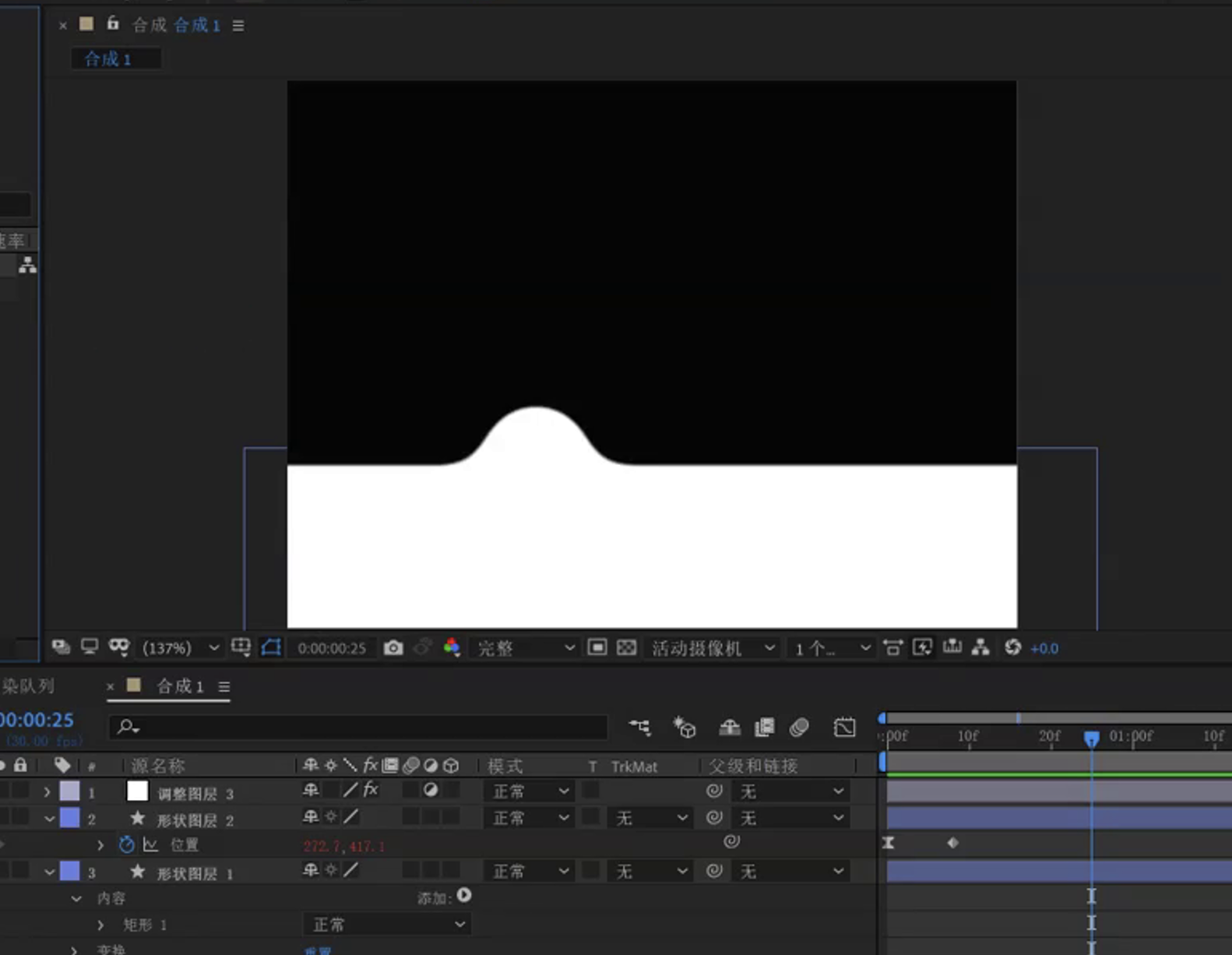Open the view layout dropdown showing 1 个
The image size is (1232, 955).
[831, 648]
